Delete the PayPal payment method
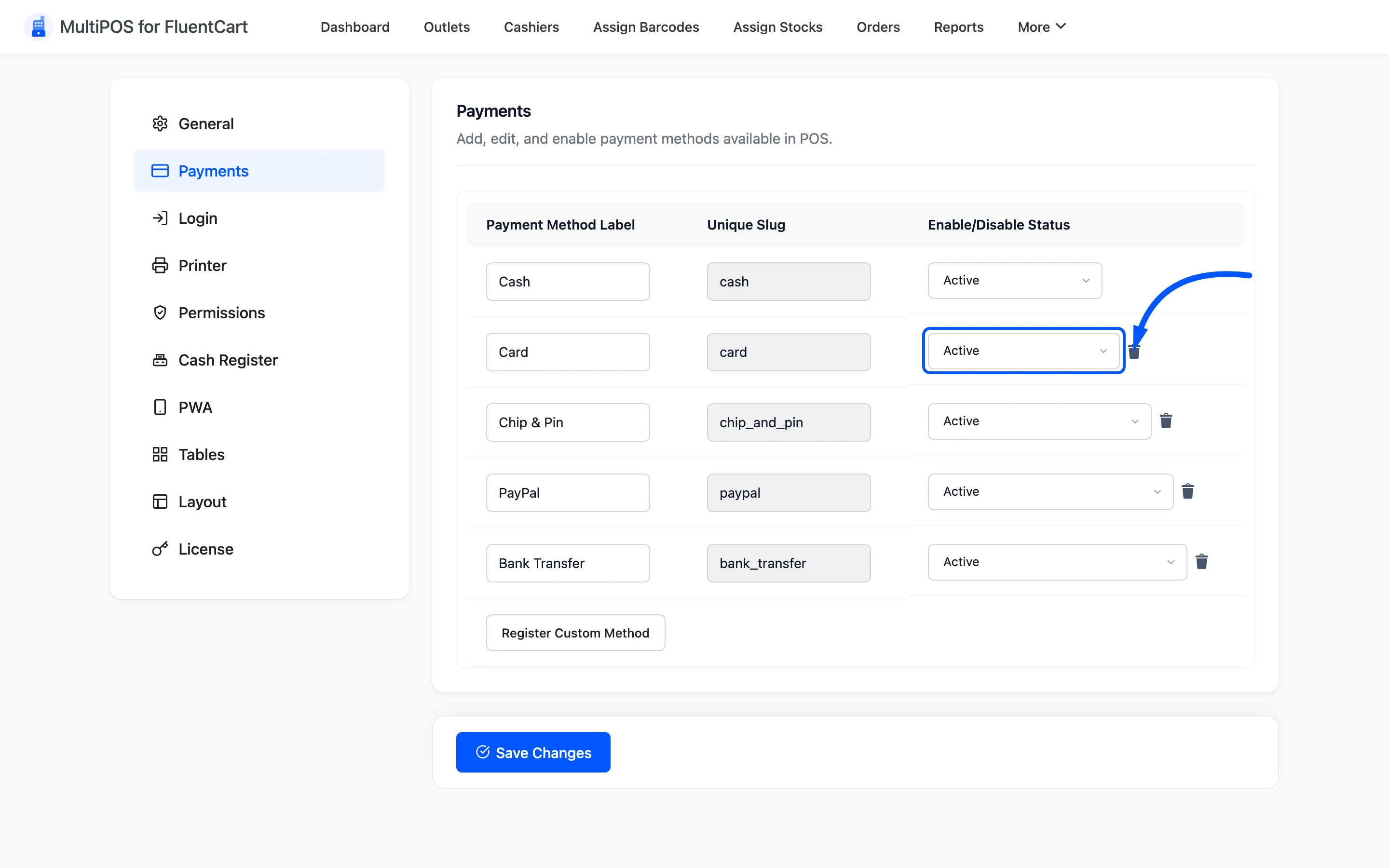Image resolution: width=1389 pixels, height=868 pixels. (x=1187, y=491)
